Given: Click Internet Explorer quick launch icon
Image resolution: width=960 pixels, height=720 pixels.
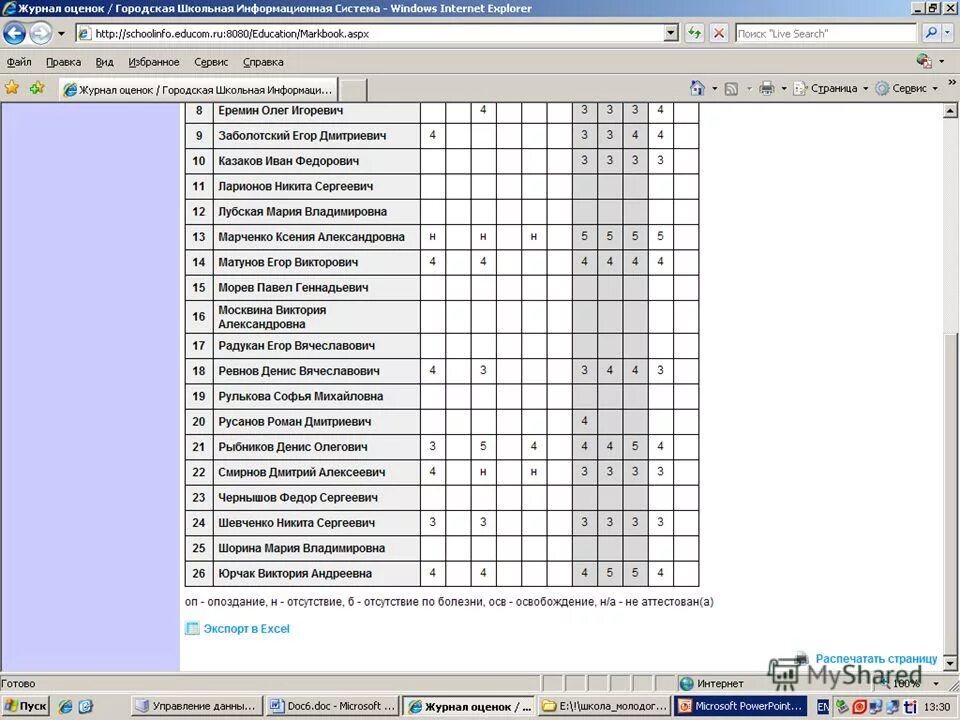Looking at the screenshot, I should 66,707.
